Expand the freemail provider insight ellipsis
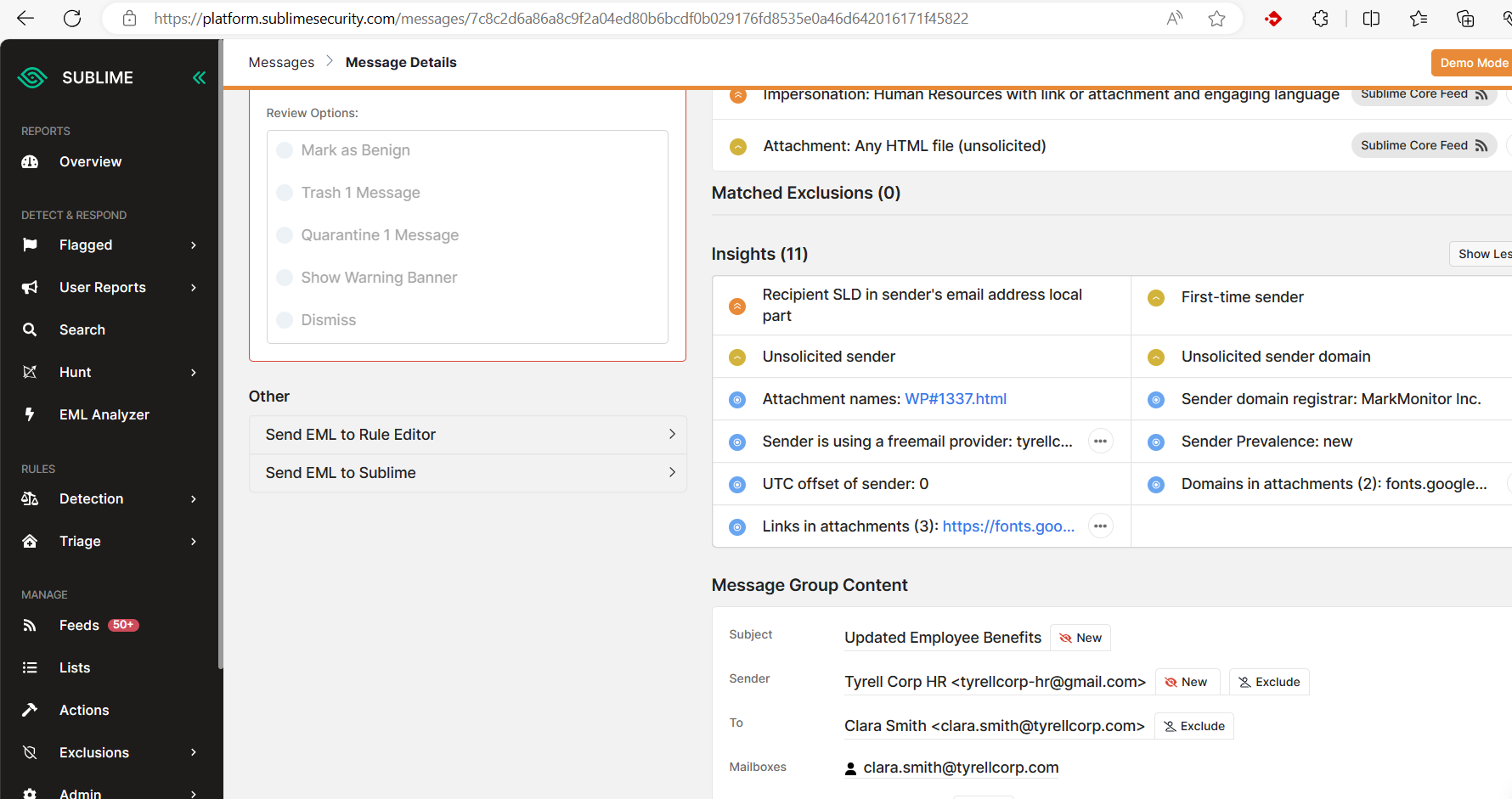This screenshot has width=1512, height=799. [1100, 442]
